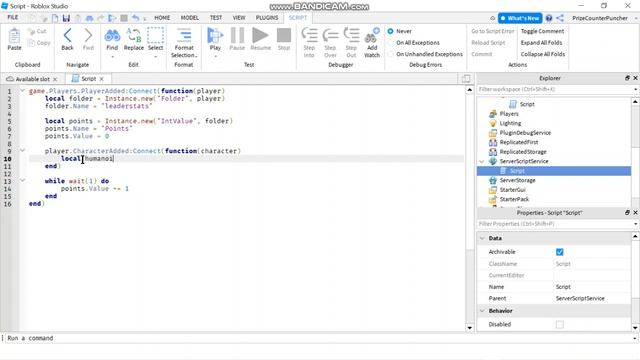This screenshot has width=640, height=360.
Task: Open the Replace tool
Action: pyautogui.click(x=134, y=39)
